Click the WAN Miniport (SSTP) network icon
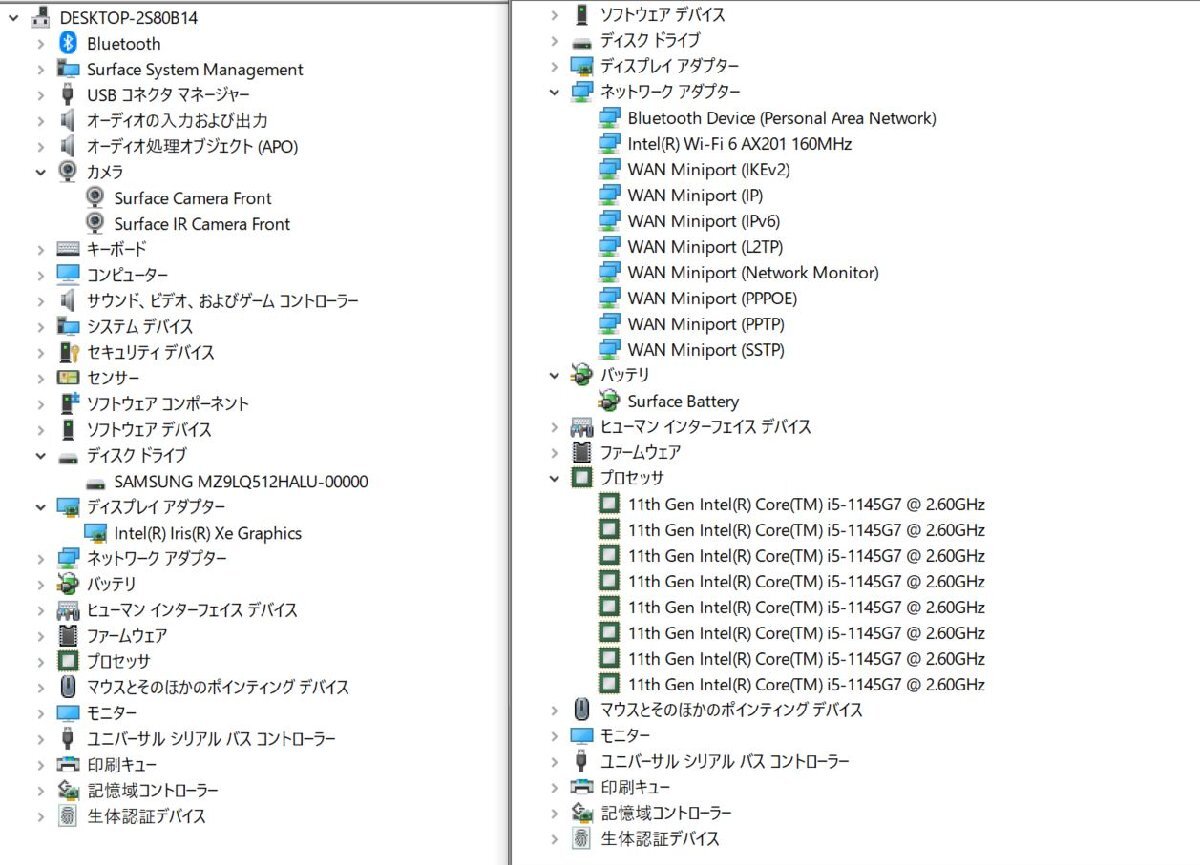 [609, 350]
